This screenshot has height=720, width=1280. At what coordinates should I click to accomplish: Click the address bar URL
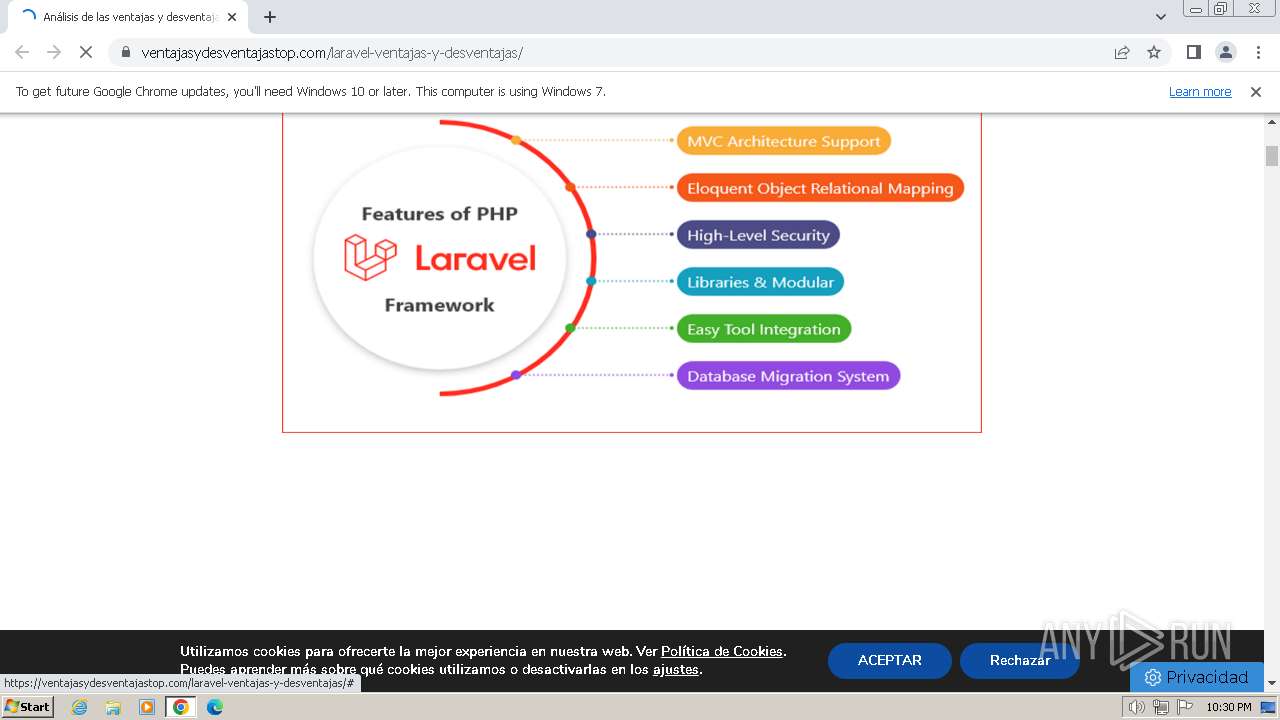click(x=332, y=53)
